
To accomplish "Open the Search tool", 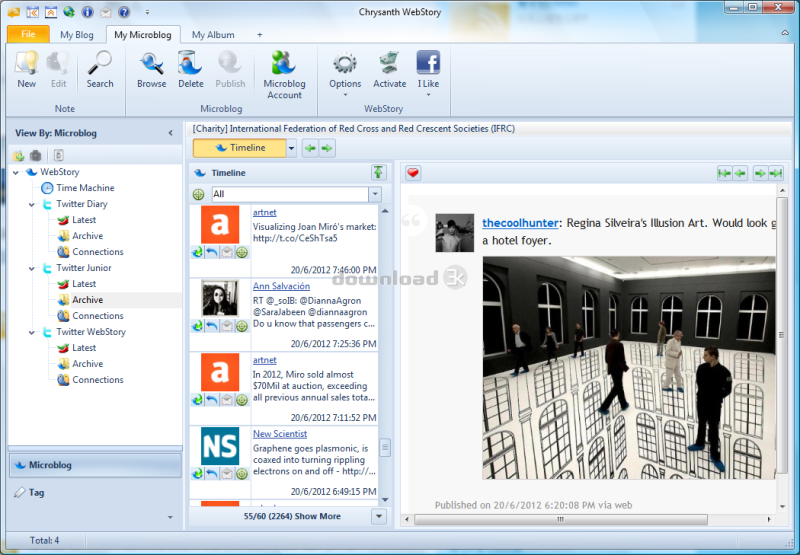I will pyautogui.click(x=99, y=70).
